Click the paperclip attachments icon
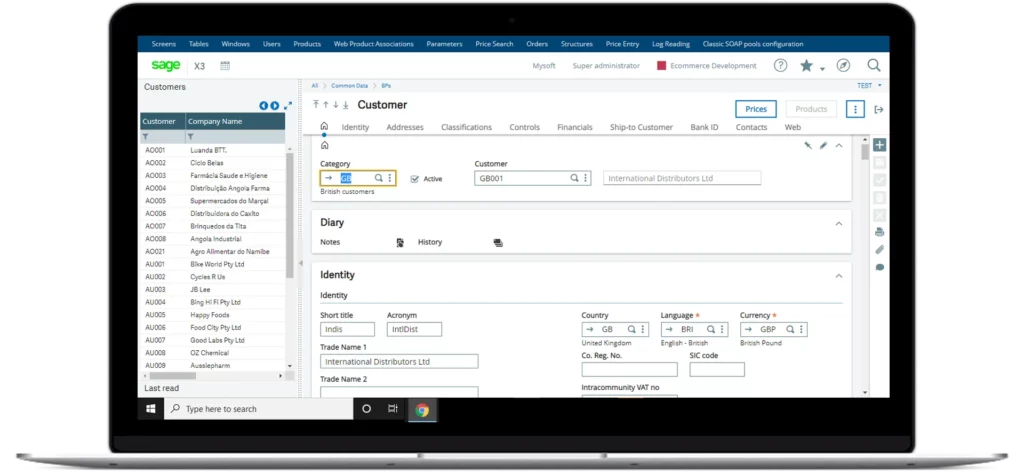This screenshot has height=473, width=1024. pos(880,250)
